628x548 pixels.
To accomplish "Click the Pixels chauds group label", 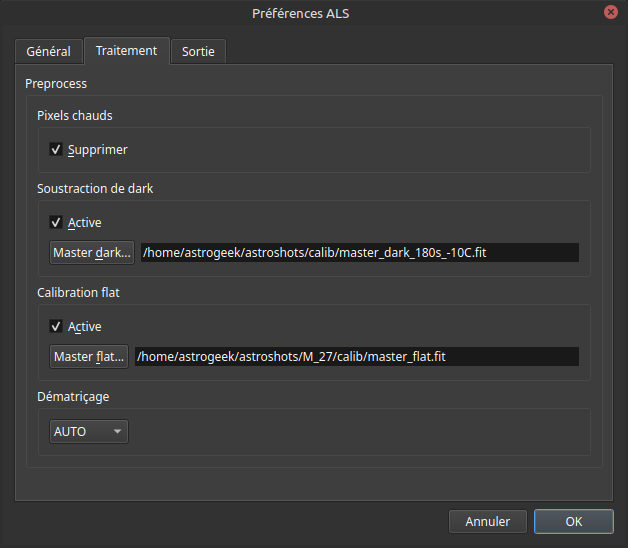I will (x=75, y=116).
